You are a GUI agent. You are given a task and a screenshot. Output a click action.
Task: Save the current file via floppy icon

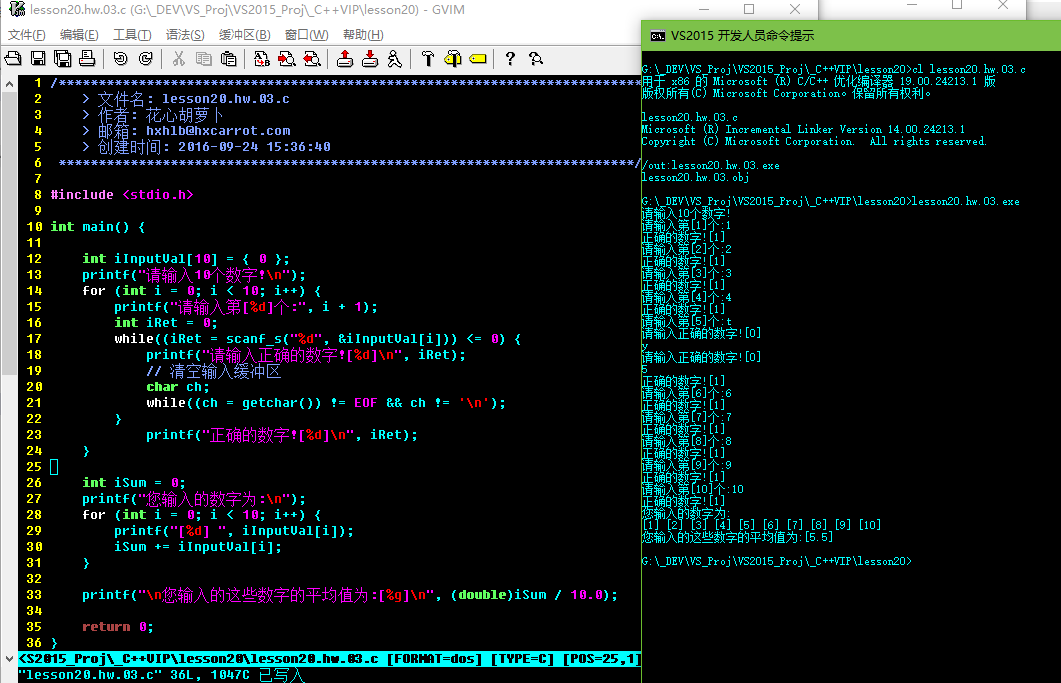(38, 59)
